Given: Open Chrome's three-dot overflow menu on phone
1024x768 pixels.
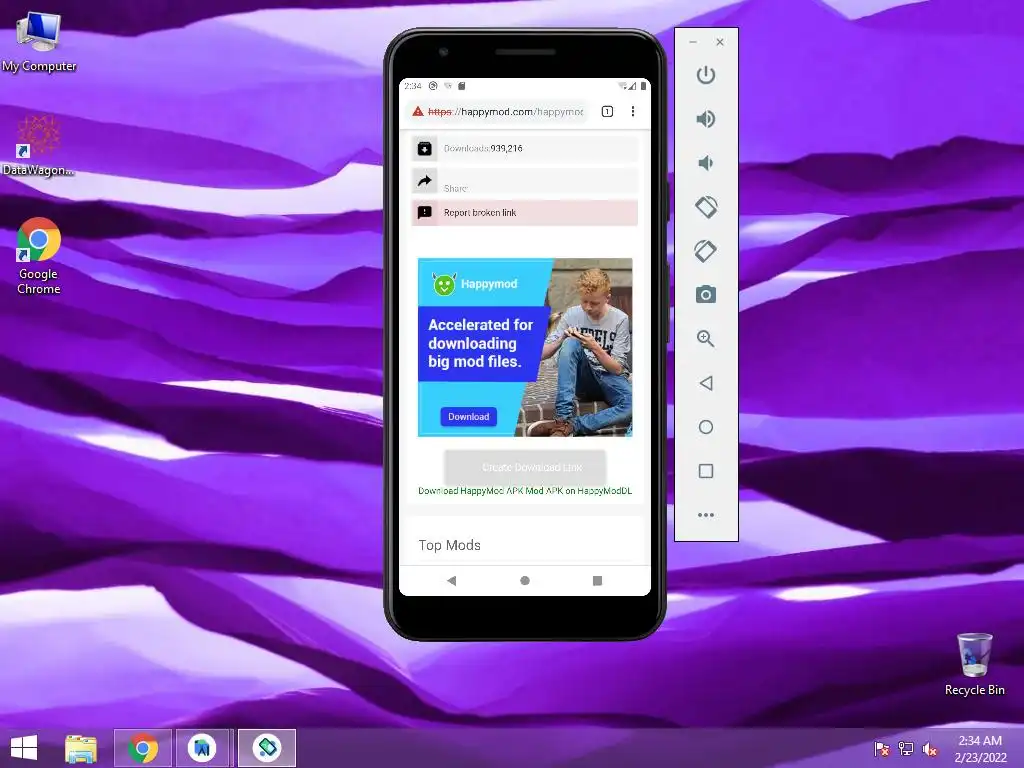Looking at the screenshot, I should point(633,112).
